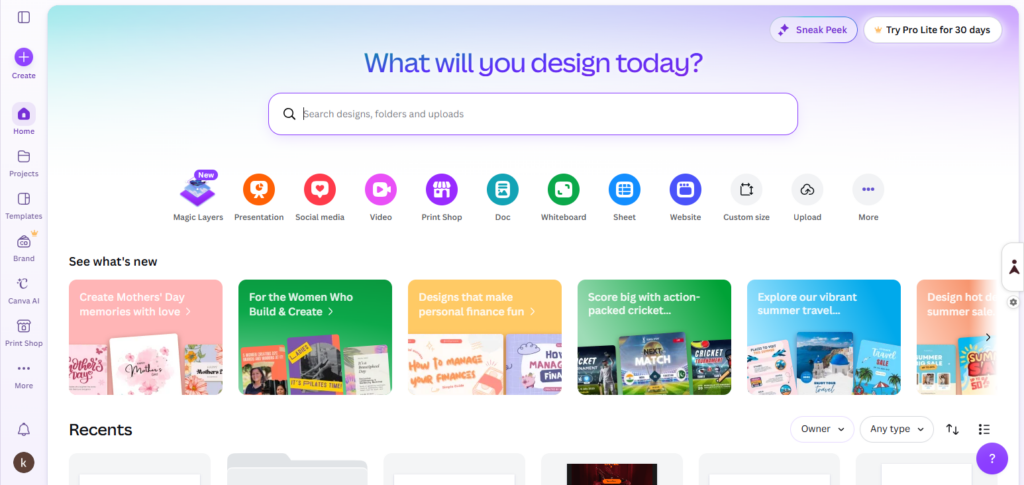Click the Upload cloud icon
Image resolution: width=1024 pixels, height=485 pixels.
pos(807,190)
